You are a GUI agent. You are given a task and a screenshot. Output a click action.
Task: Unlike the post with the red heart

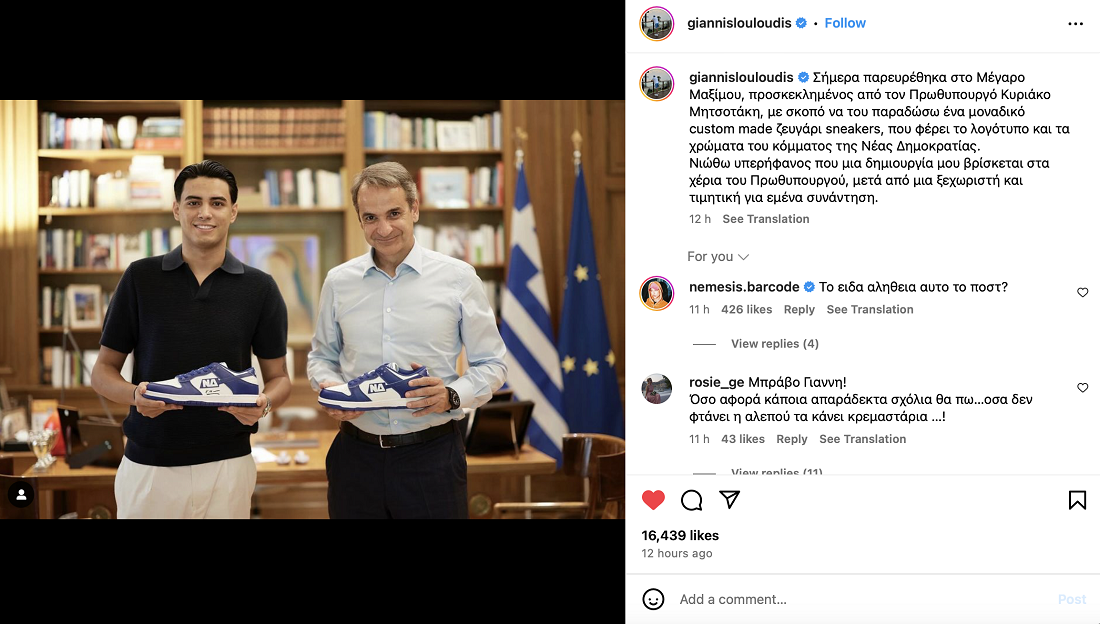(653, 500)
